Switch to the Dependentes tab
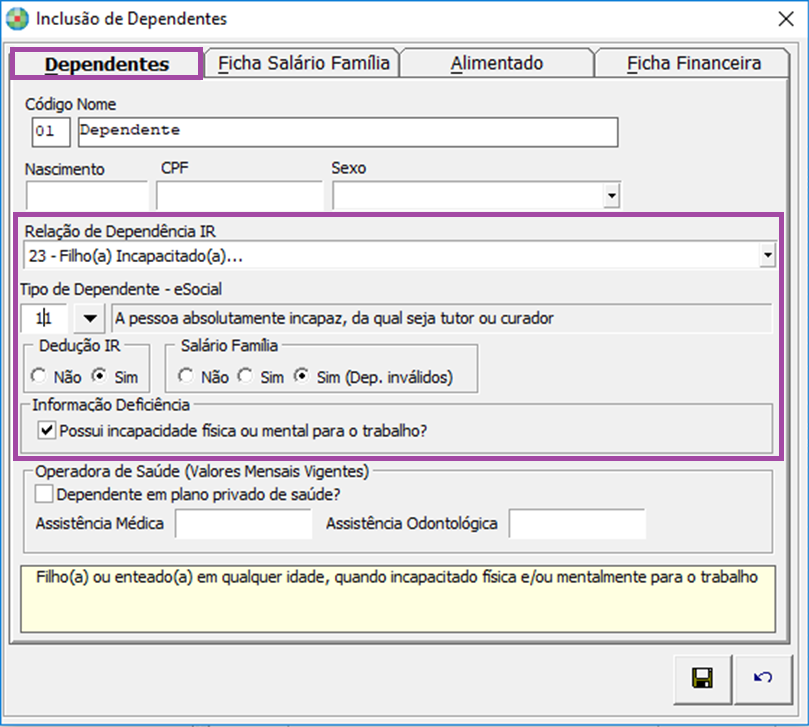The image size is (809, 727). tap(107, 64)
